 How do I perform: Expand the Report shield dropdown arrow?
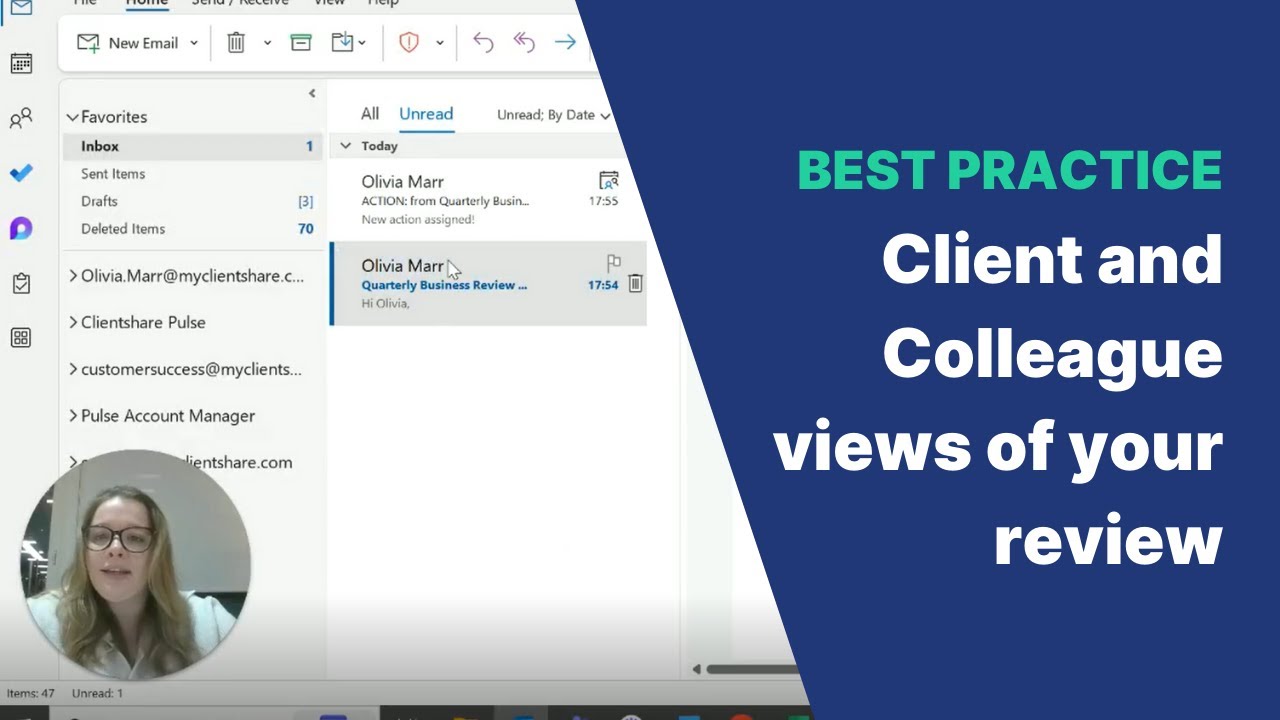(x=439, y=43)
